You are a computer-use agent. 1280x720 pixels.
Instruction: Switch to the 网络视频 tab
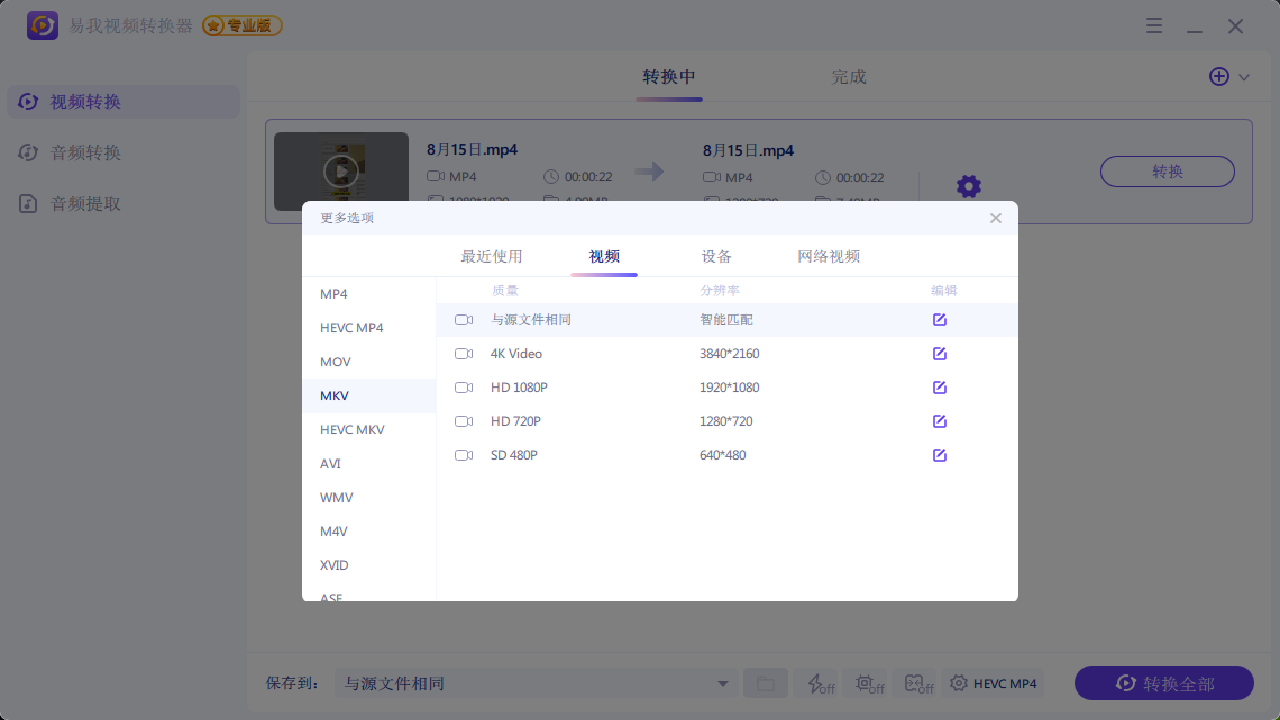click(x=828, y=257)
